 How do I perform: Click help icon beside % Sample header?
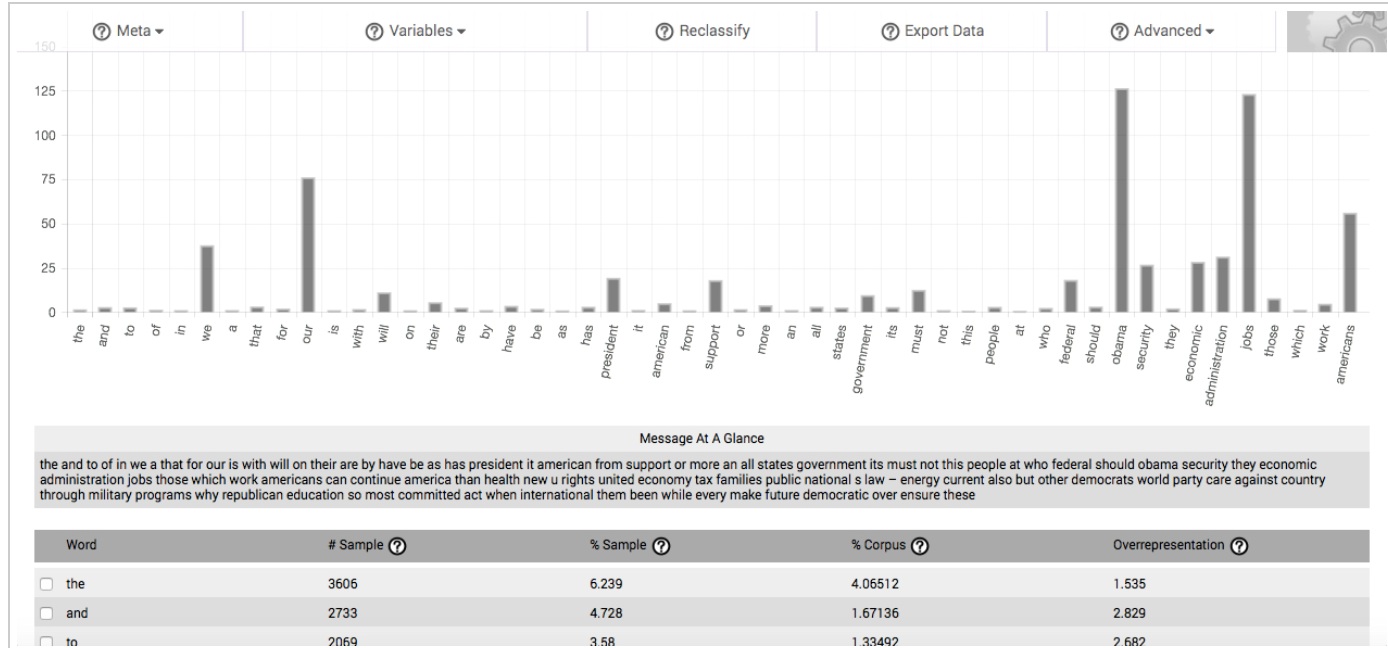661,545
